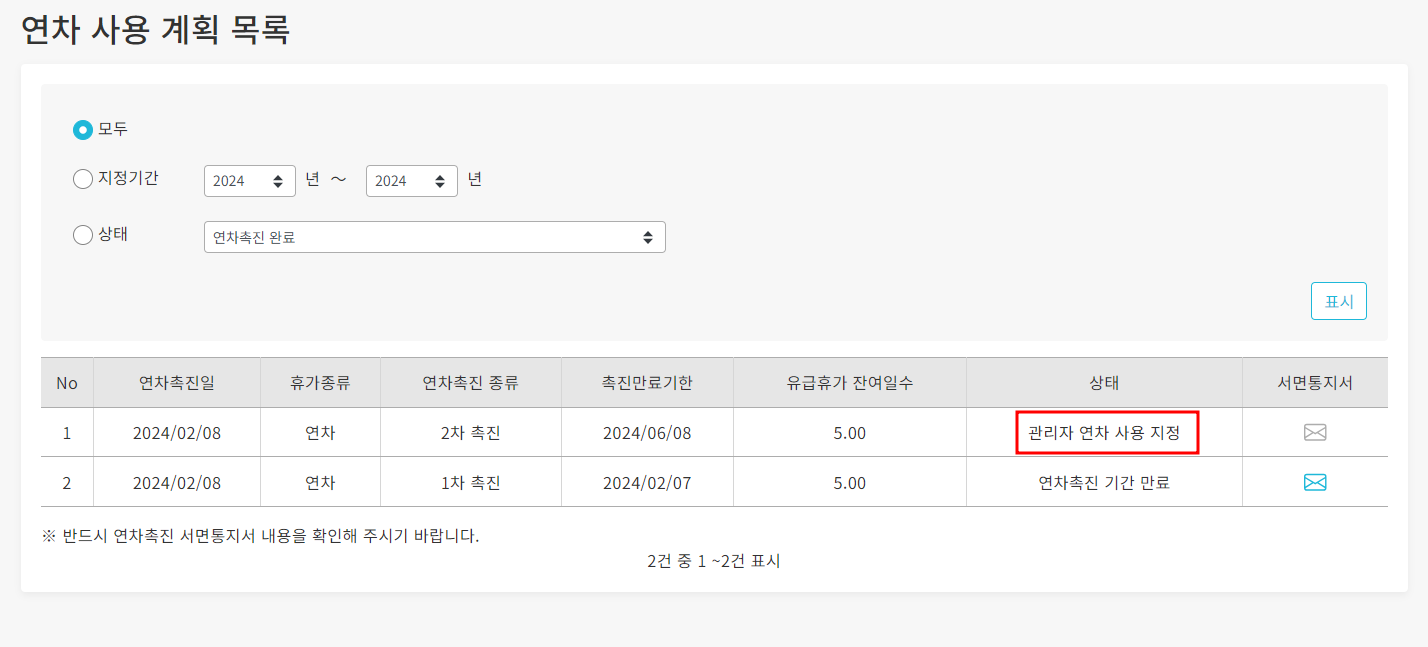1428x647 pixels.
Task: Select the 지정기간 radio option
Action: click(83, 180)
